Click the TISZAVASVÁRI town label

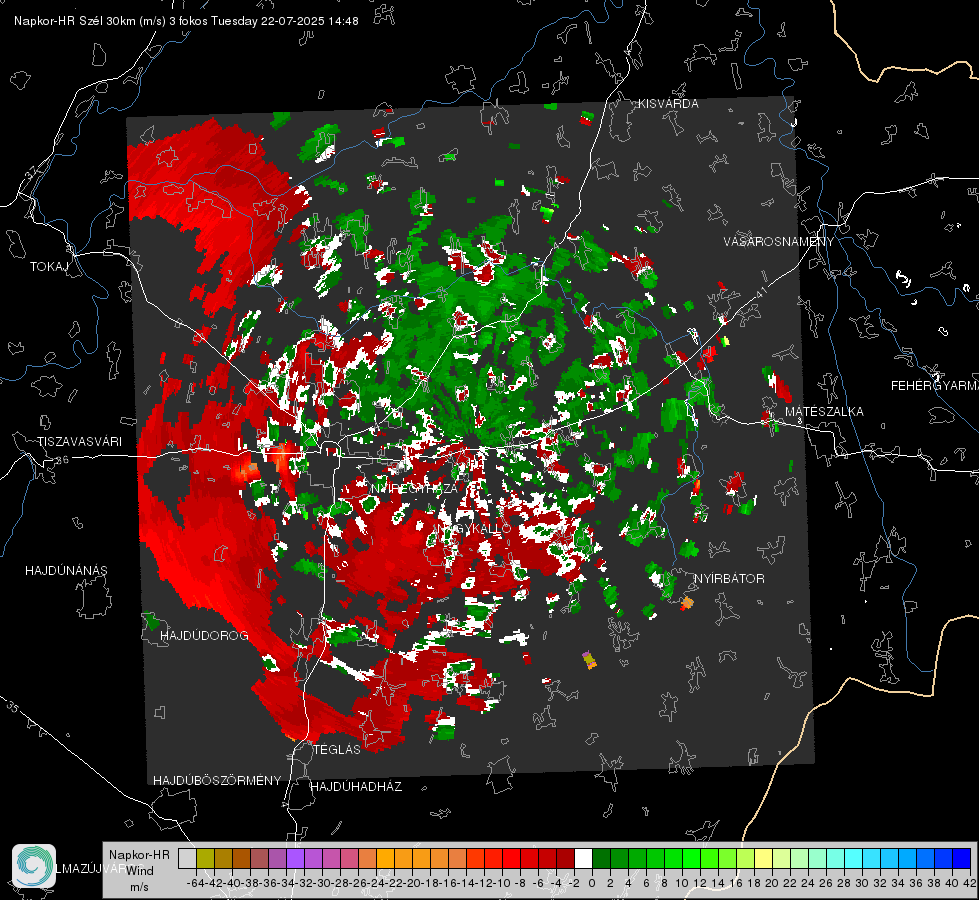pos(79,442)
